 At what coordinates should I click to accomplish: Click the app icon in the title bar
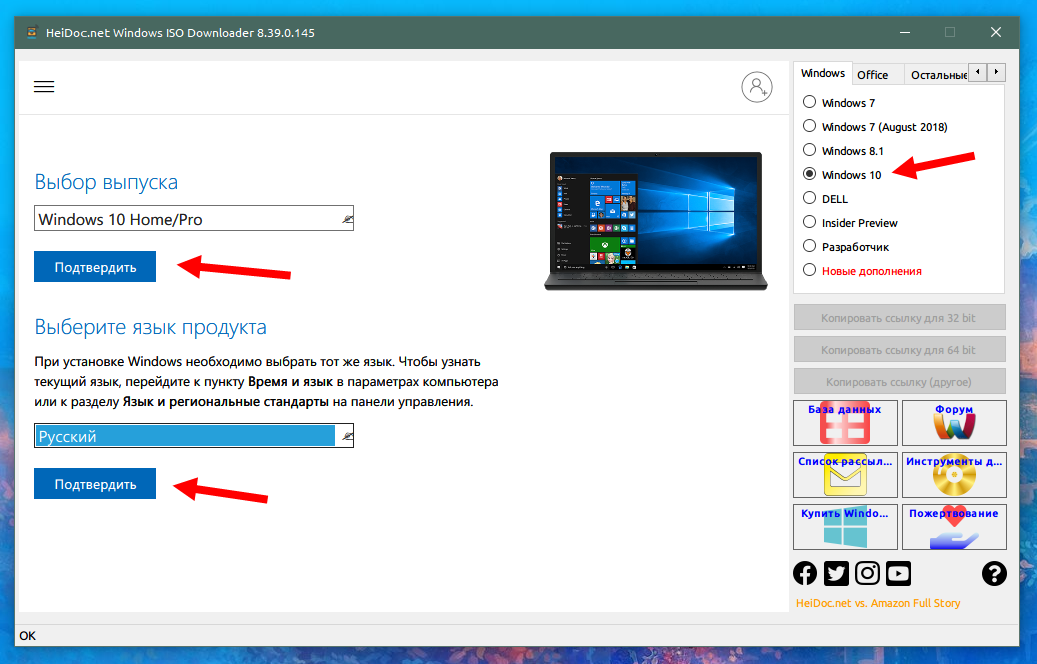pyautogui.click(x=32, y=32)
